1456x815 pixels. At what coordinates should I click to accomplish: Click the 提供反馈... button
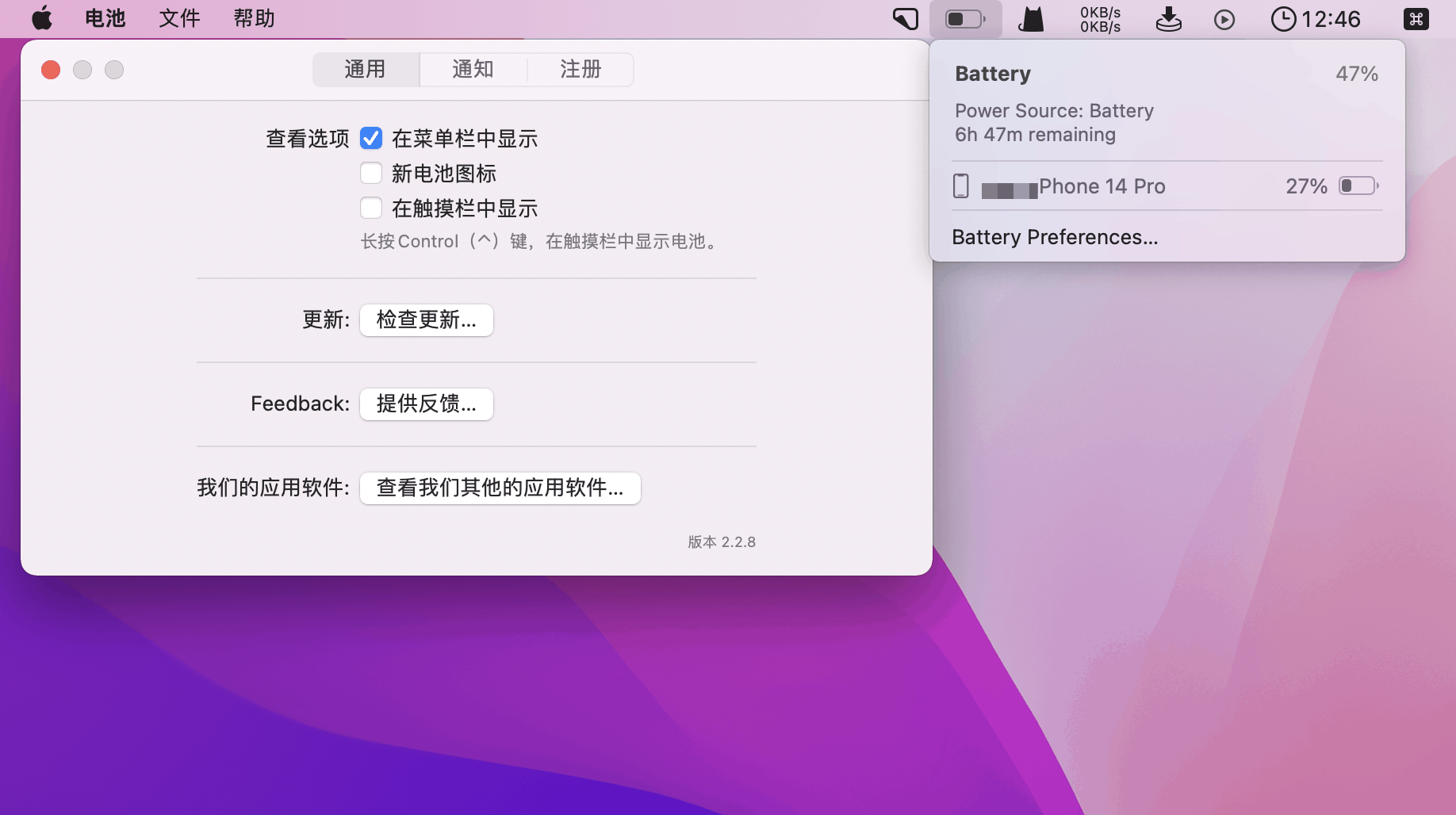(427, 404)
